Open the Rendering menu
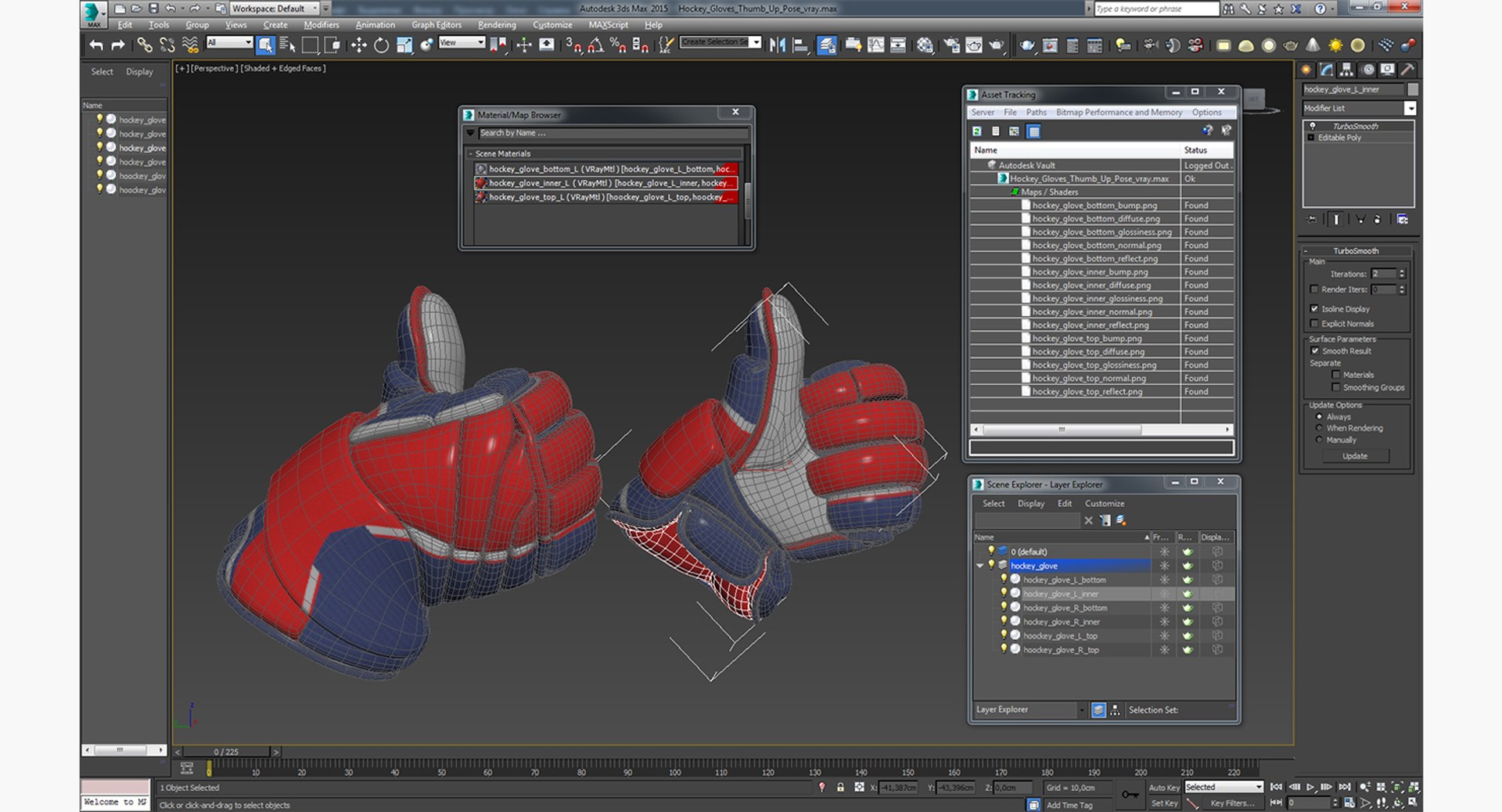Viewport: 1502px width, 812px height. click(x=497, y=25)
